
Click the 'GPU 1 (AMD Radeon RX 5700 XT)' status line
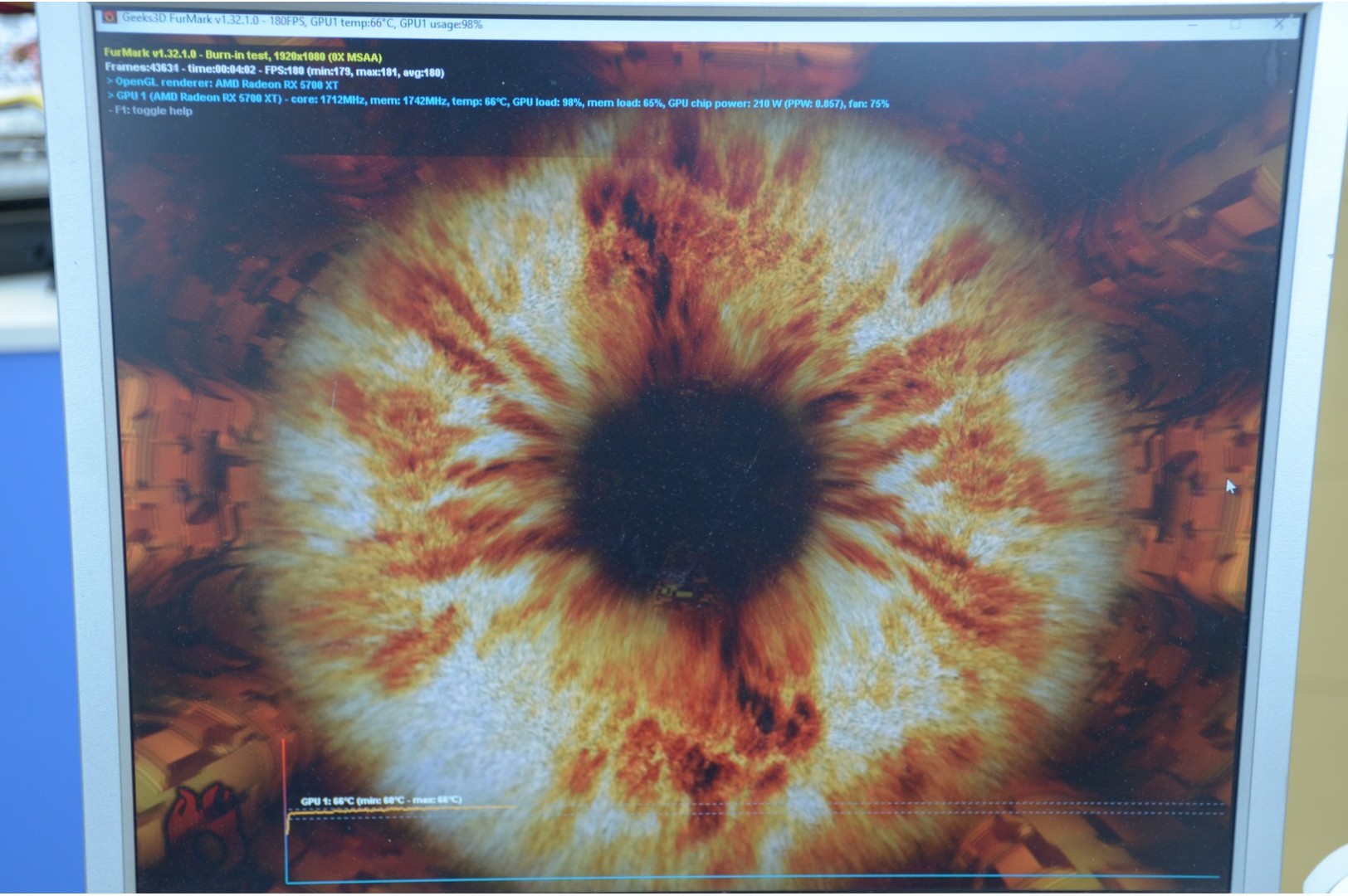[498, 100]
